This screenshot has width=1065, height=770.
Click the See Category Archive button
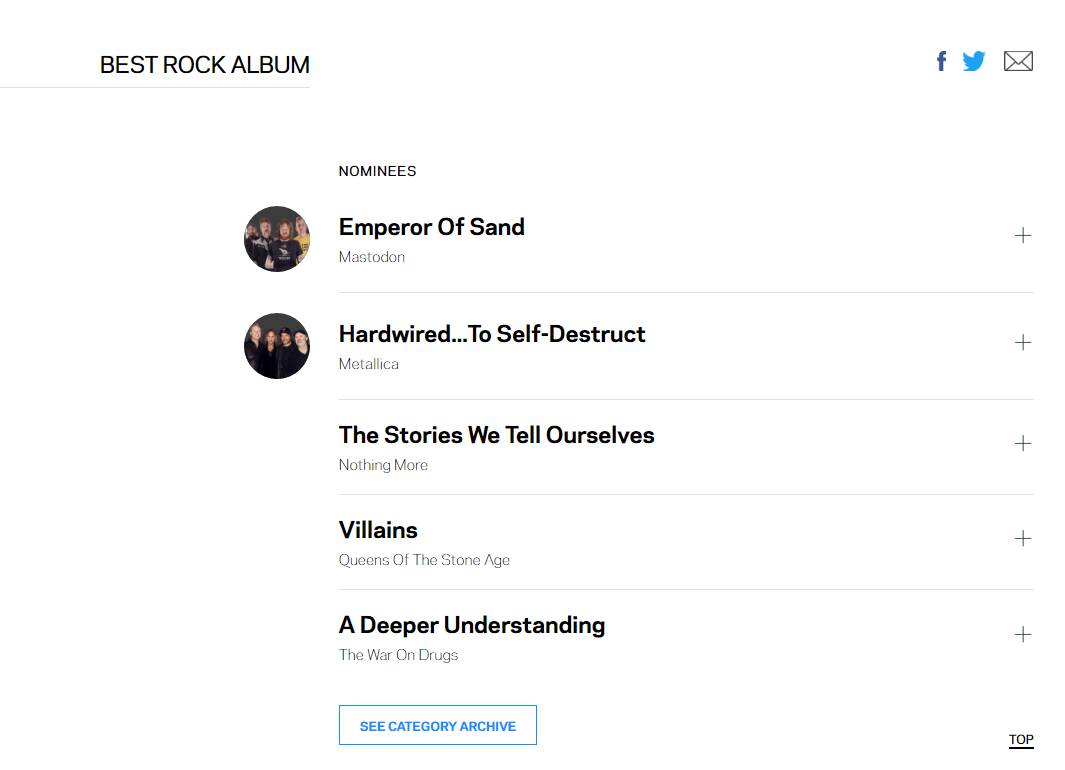pos(438,726)
